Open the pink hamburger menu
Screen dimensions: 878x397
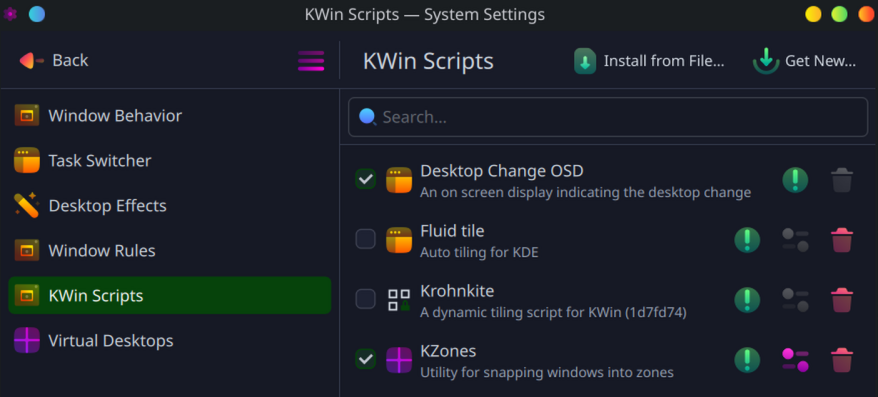(311, 60)
